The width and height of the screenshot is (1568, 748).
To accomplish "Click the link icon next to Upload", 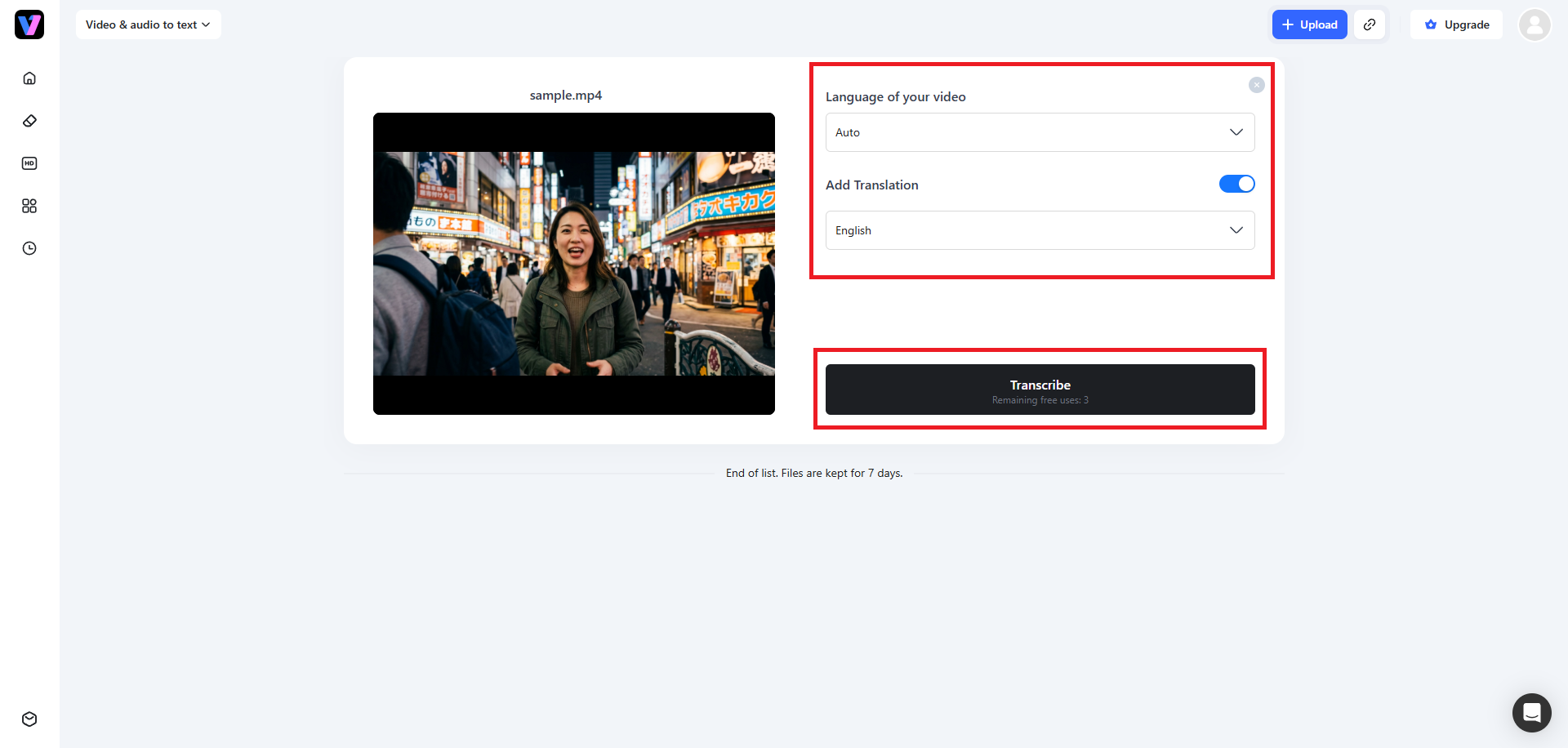I will click(x=1370, y=24).
